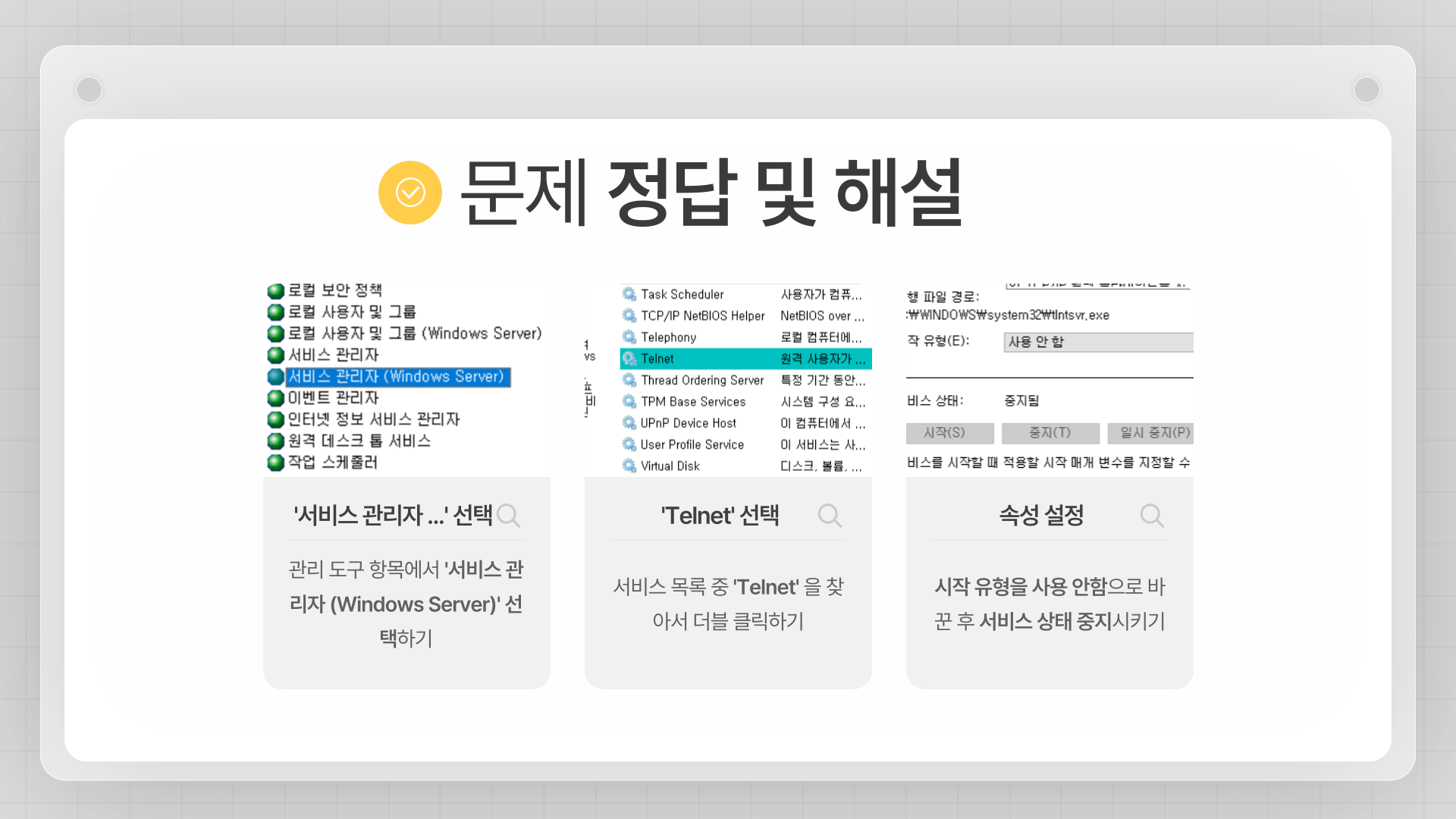1456x819 pixels.
Task: Click gear icon beside Task Scheduler service
Action: tap(629, 294)
